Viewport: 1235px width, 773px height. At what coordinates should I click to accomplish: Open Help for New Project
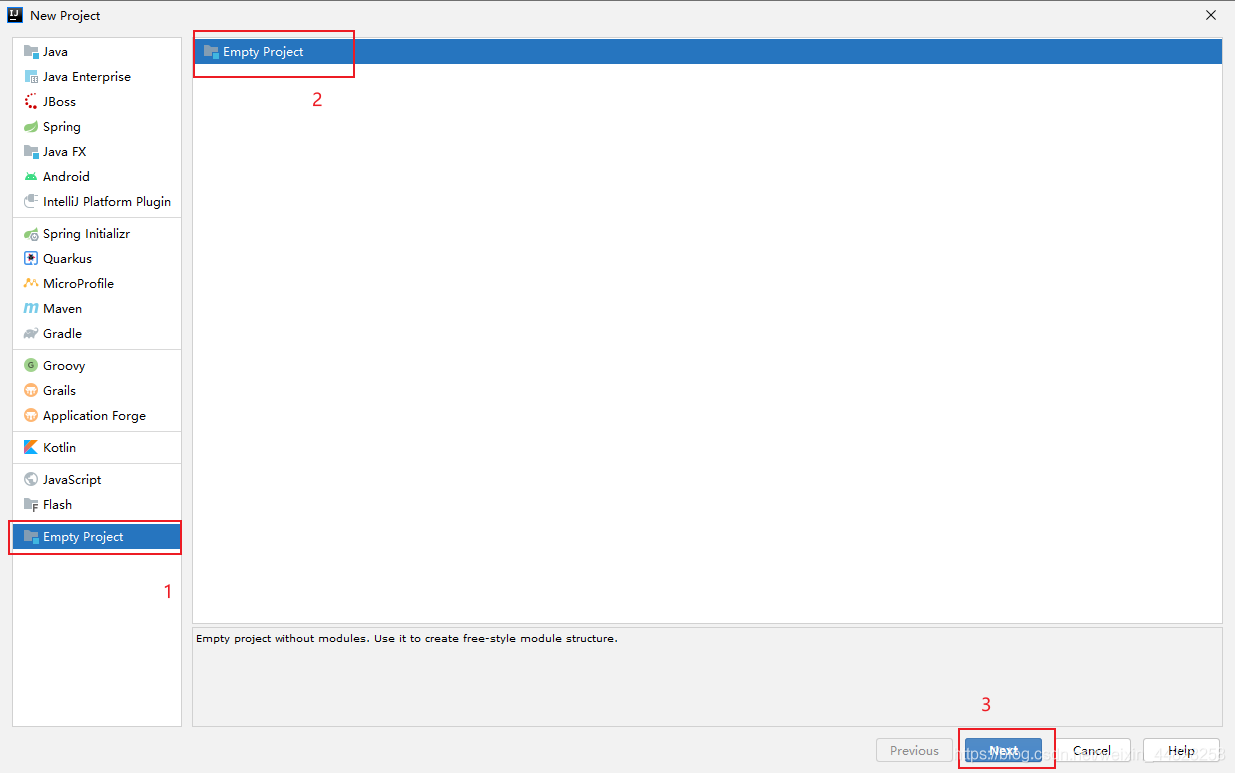pyautogui.click(x=1181, y=750)
